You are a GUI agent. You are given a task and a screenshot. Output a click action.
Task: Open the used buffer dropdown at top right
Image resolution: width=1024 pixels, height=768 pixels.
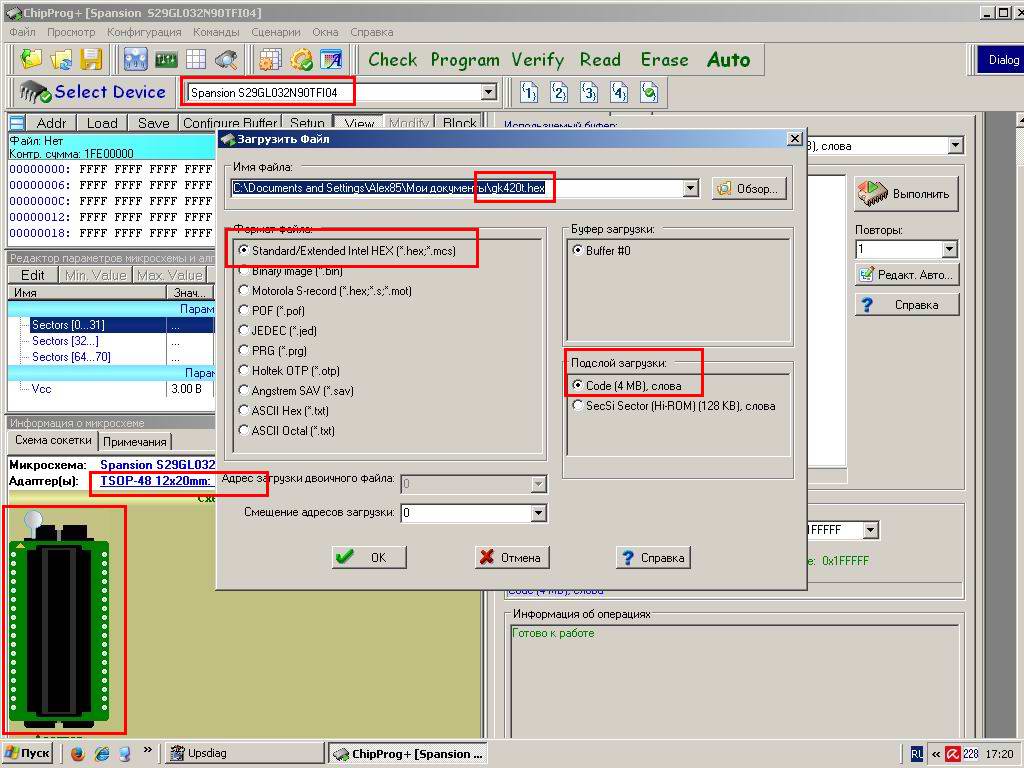point(955,145)
